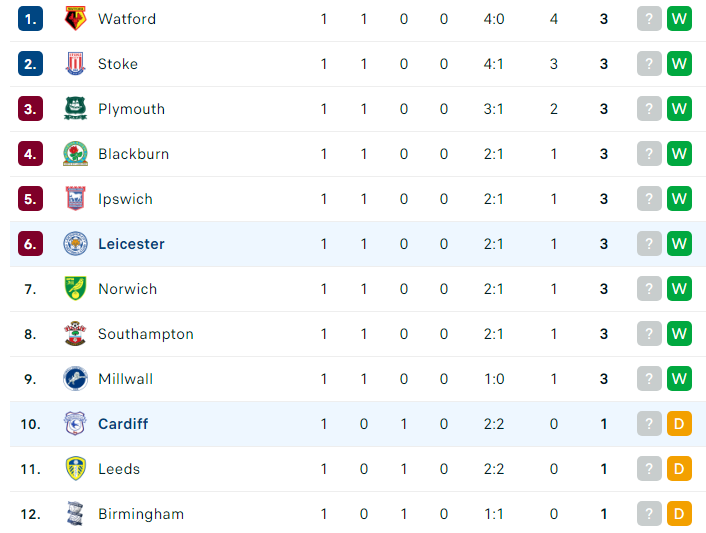Click the Watford club crest

[75, 18]
